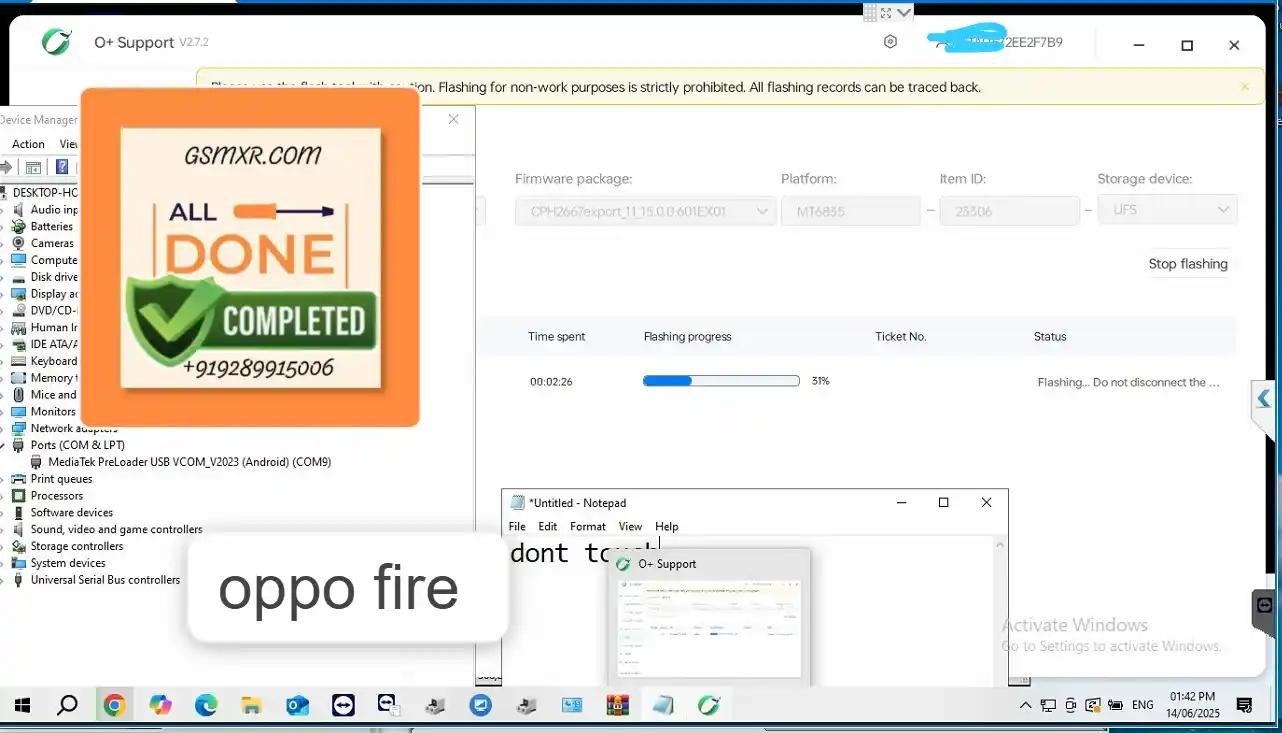Select Ports (COM & LPT) in Device Manager
The height and width of the screenshot is (733, 1282).
coord(78,445)
